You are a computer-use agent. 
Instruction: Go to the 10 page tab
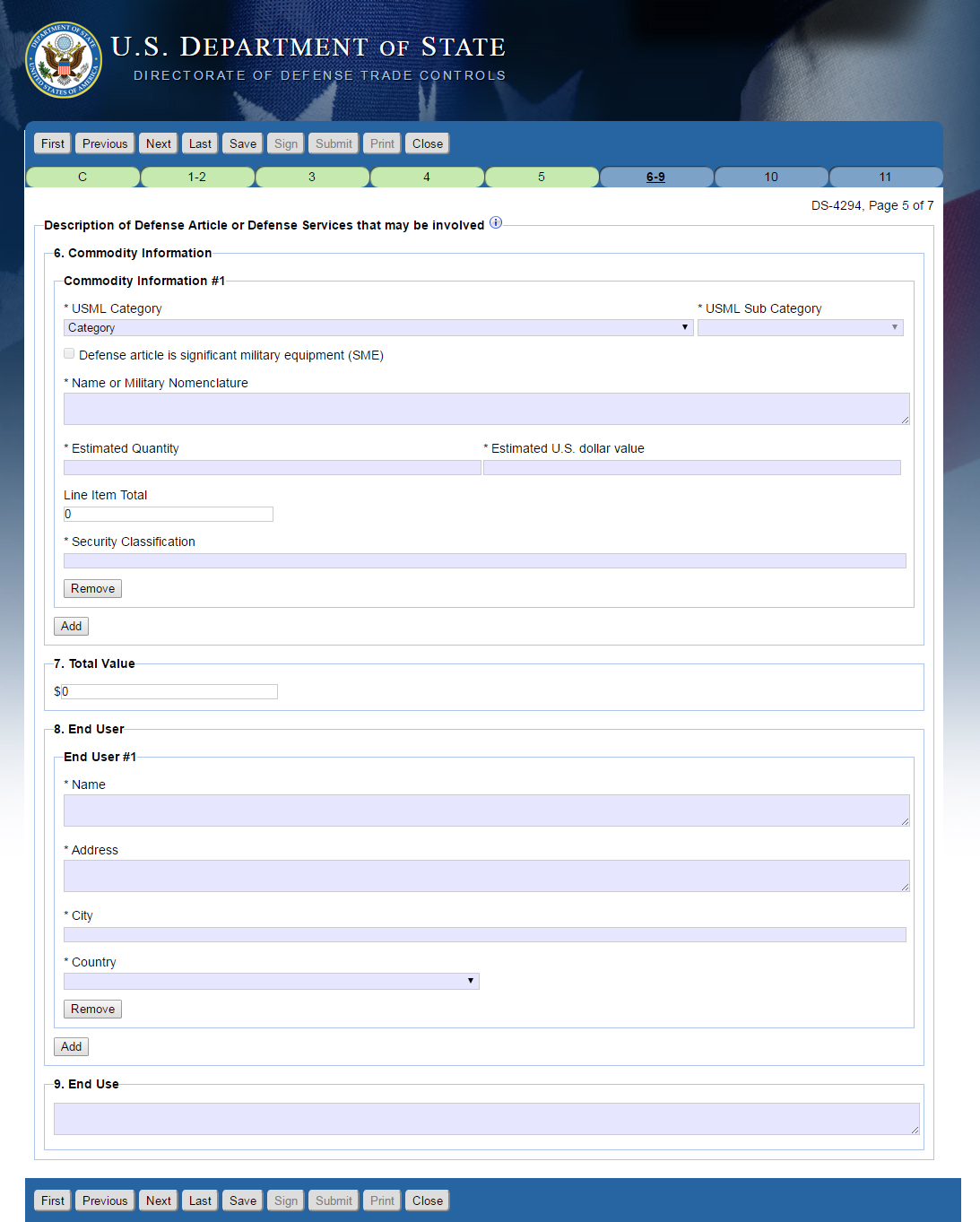coord(771,178)
